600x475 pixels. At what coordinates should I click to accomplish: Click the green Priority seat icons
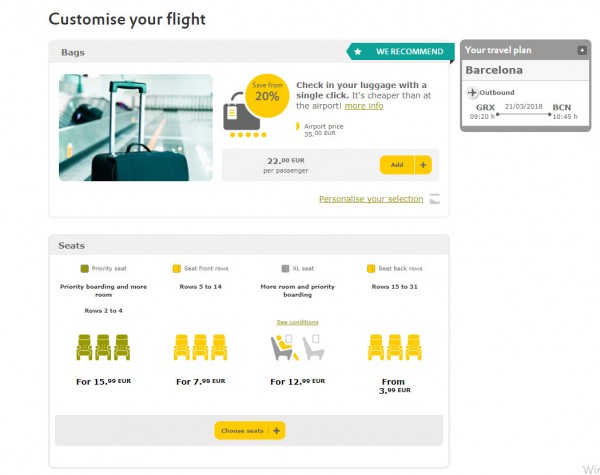click(103, 347)
